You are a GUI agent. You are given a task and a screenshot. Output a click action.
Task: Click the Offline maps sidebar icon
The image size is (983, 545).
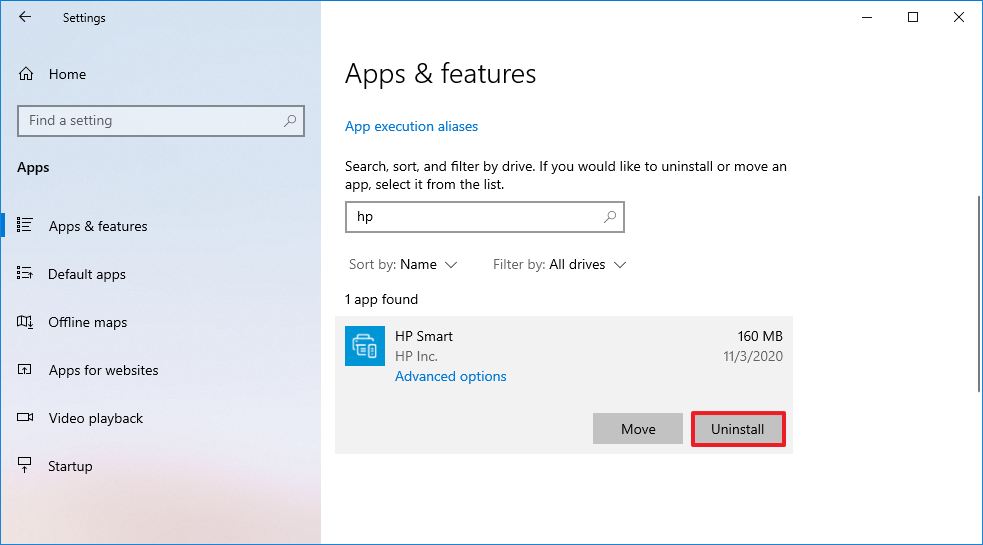click(x=26, y=322)
